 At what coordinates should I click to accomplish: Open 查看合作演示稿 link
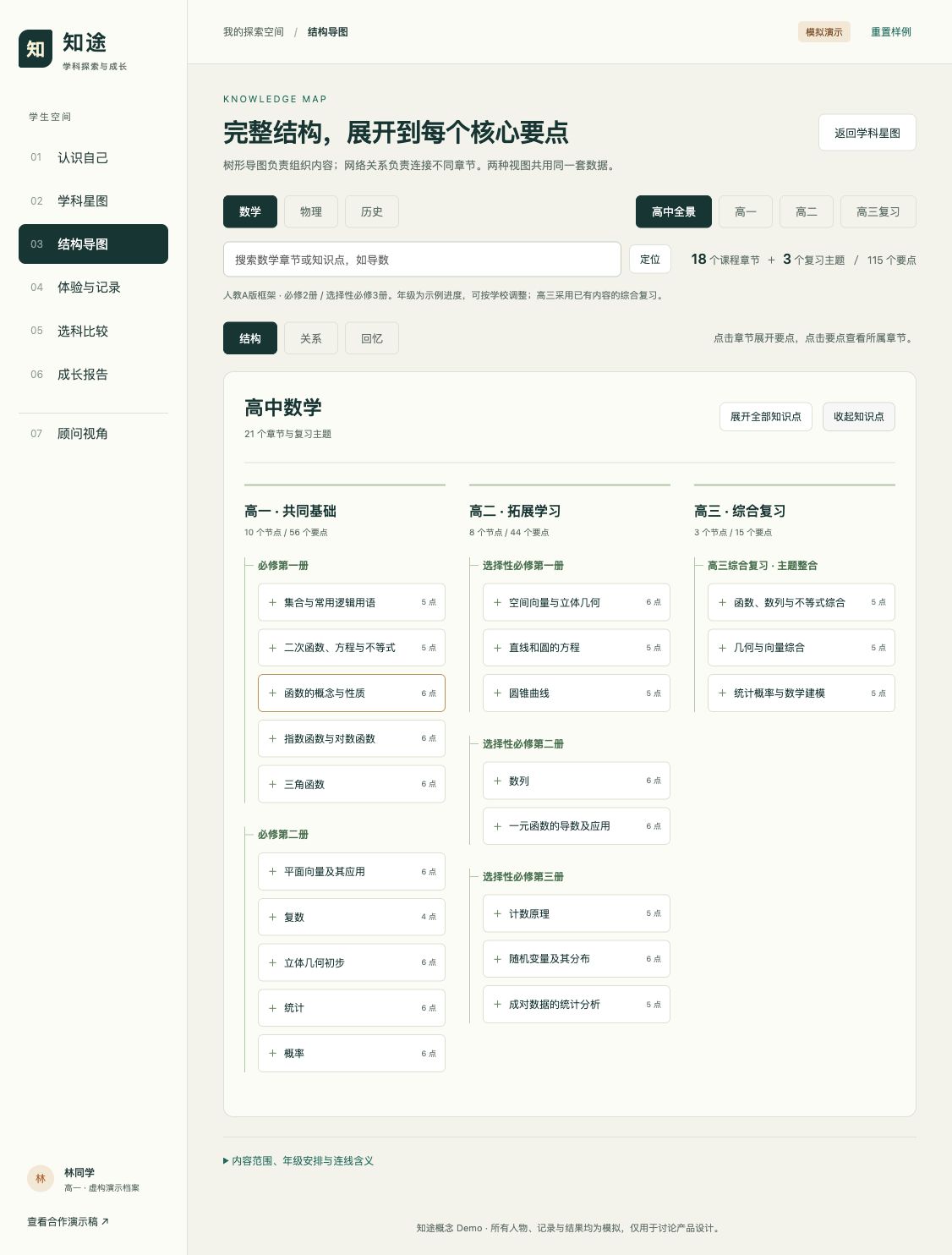point(68,1221)
